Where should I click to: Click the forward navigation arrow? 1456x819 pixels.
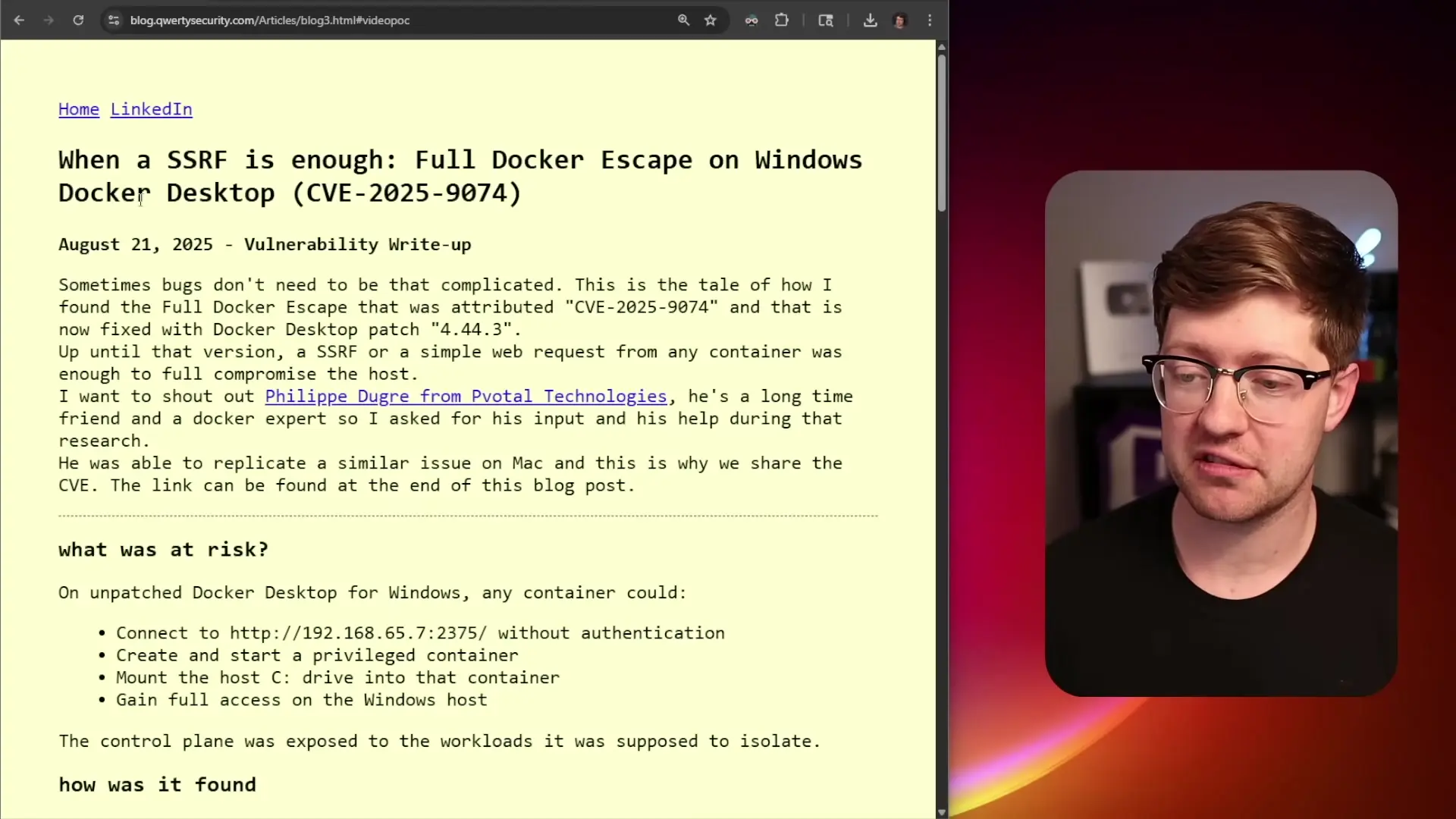click(x=49, y=20)
